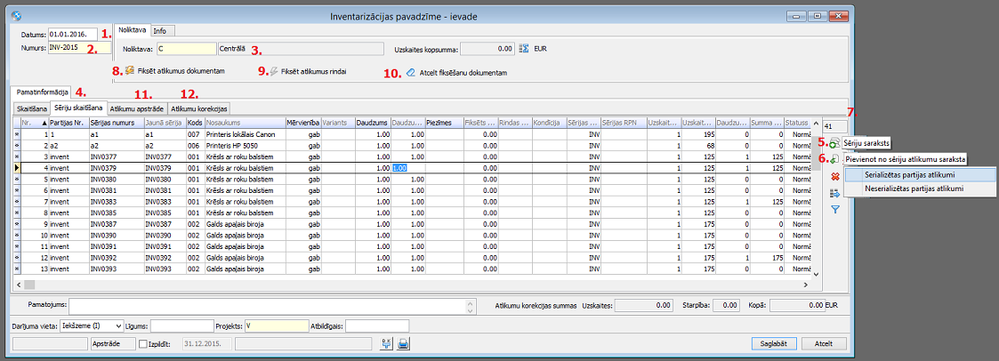Viewport: 999px width, 361px height.
Task: Click the Fiksēt atlikumus dokumentam icon
Action: (129, 70)
